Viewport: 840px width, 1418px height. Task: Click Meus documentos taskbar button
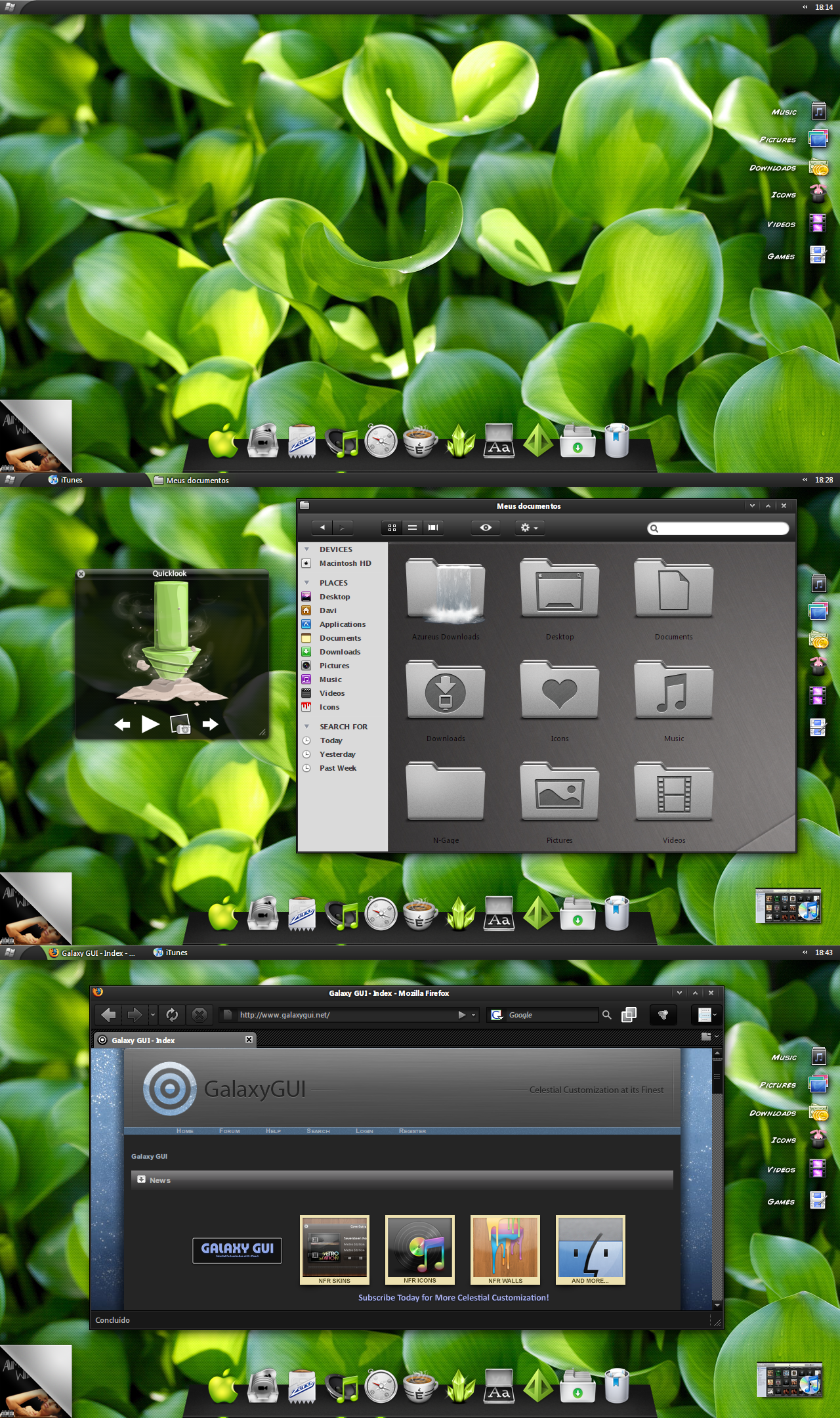(192, 480)
